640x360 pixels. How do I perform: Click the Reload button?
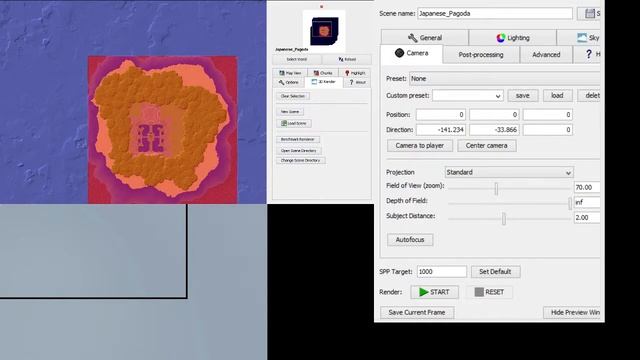(347, 59)
